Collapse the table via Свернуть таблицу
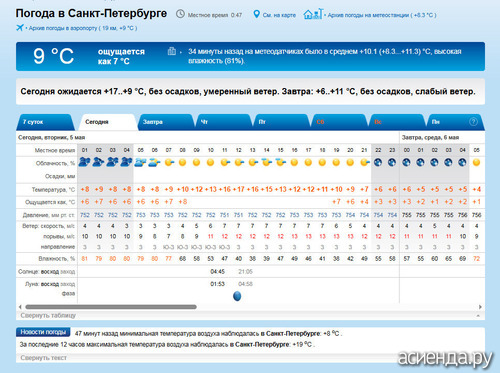Viewport: 500px width, 373px height. 48,315
